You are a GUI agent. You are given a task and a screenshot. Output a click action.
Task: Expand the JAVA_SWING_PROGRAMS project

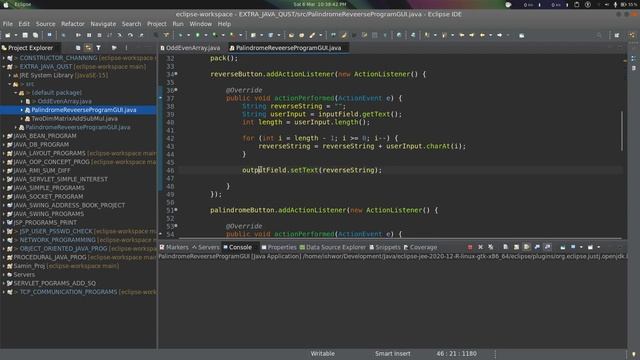click(x=4, y=214)
